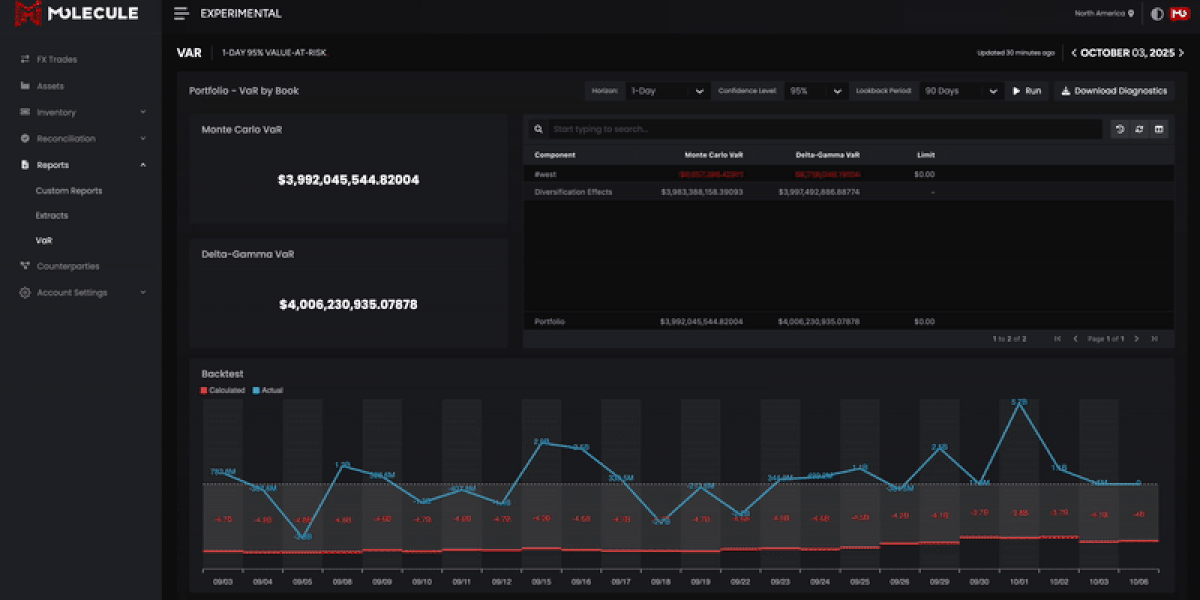Open the Confidence Level 95% dropdown

[816, 91]
